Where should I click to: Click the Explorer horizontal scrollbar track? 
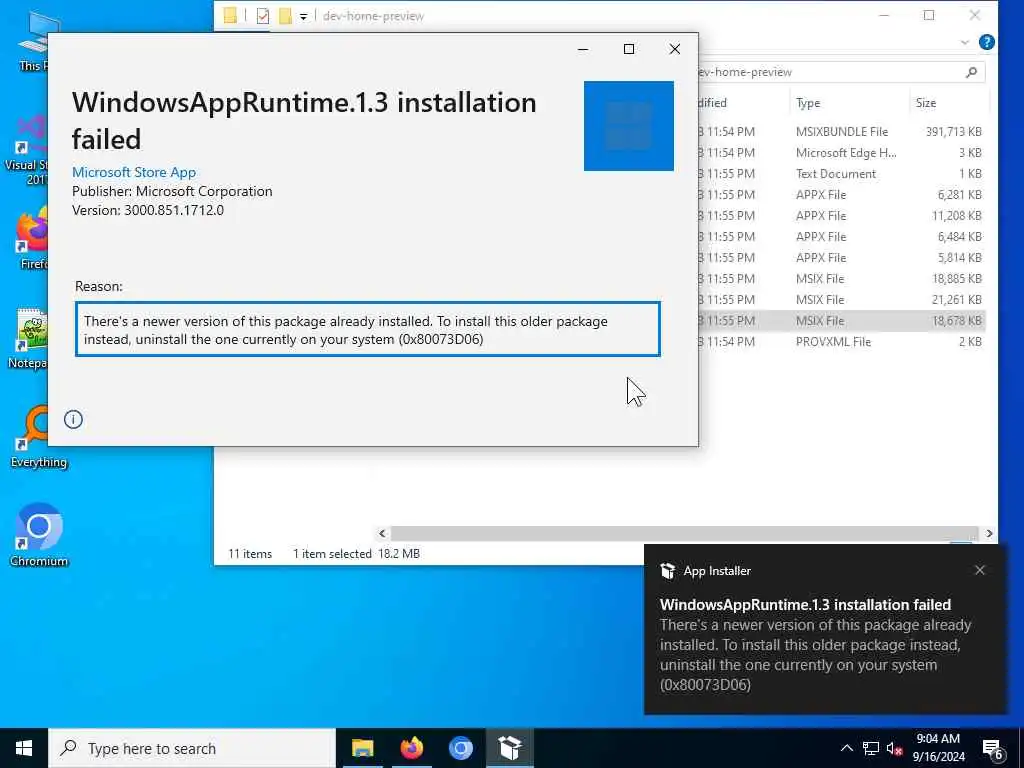[x=684, y=534]
